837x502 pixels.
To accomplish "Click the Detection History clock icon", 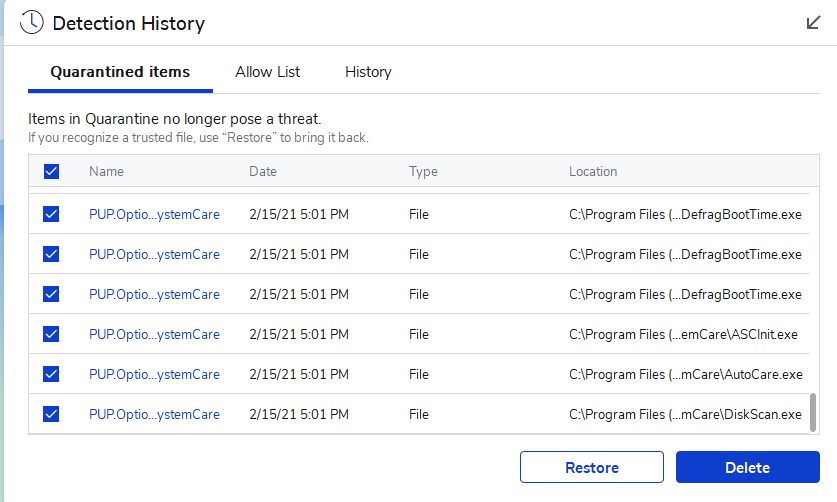I will tap(31, 22).
